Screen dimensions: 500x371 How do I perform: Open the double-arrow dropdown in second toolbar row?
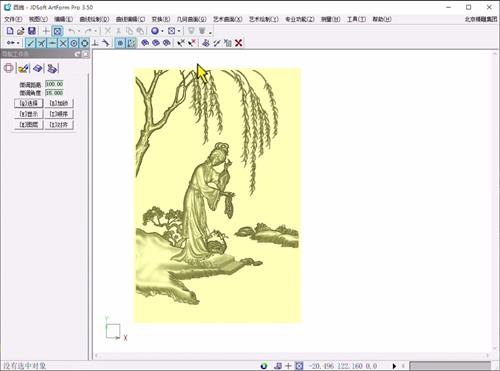point(18,43)
